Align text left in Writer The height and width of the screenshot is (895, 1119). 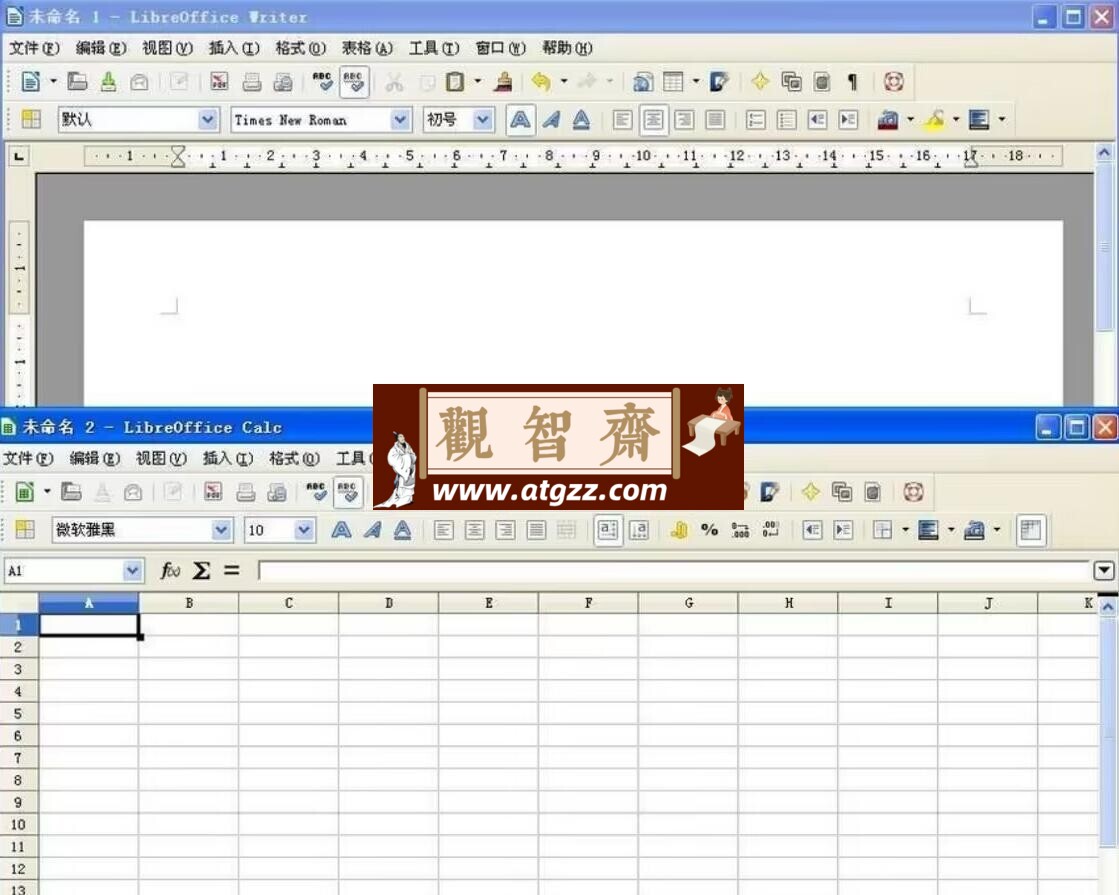click(622, 119)
